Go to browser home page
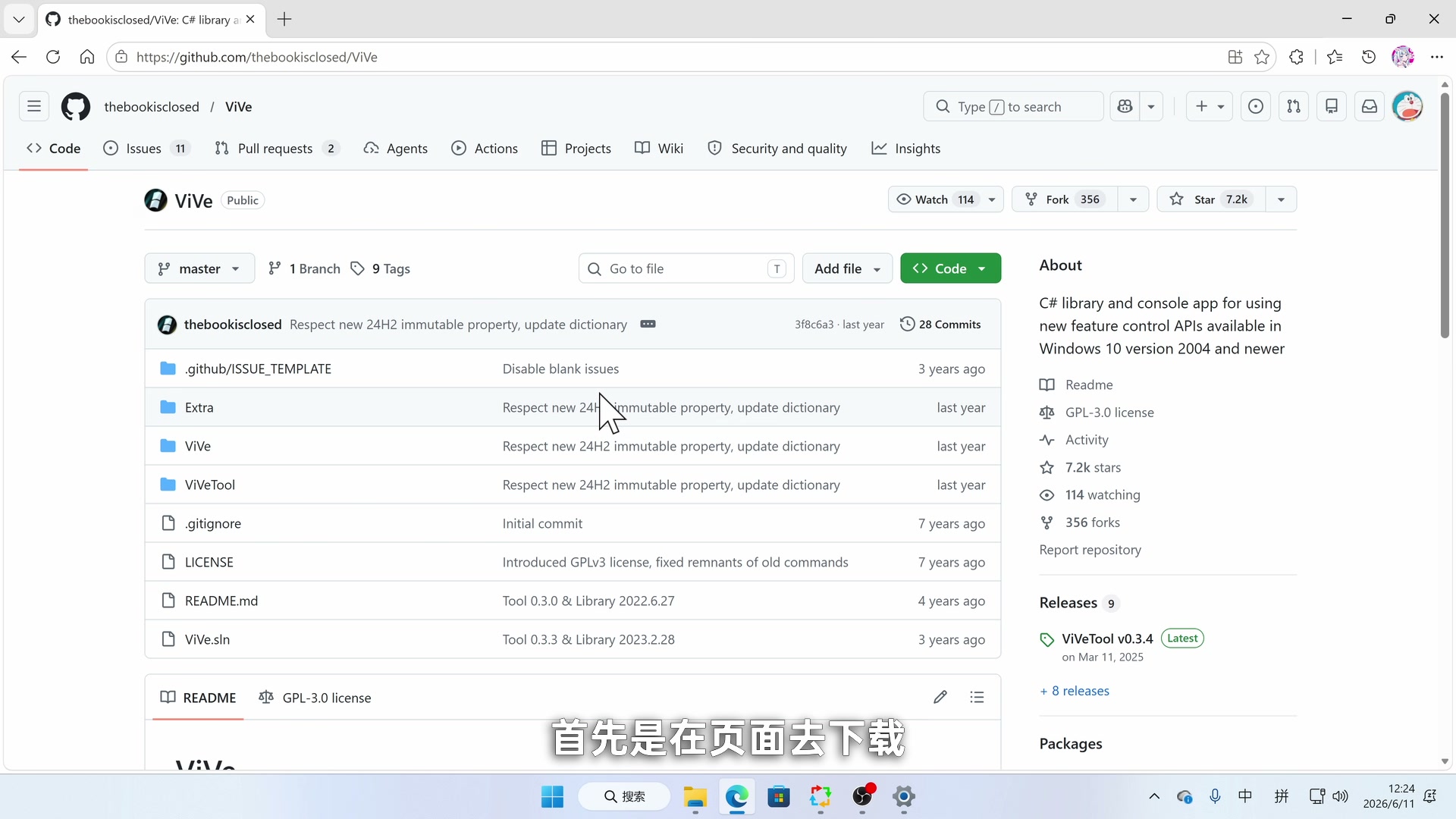 pos(87,57)
